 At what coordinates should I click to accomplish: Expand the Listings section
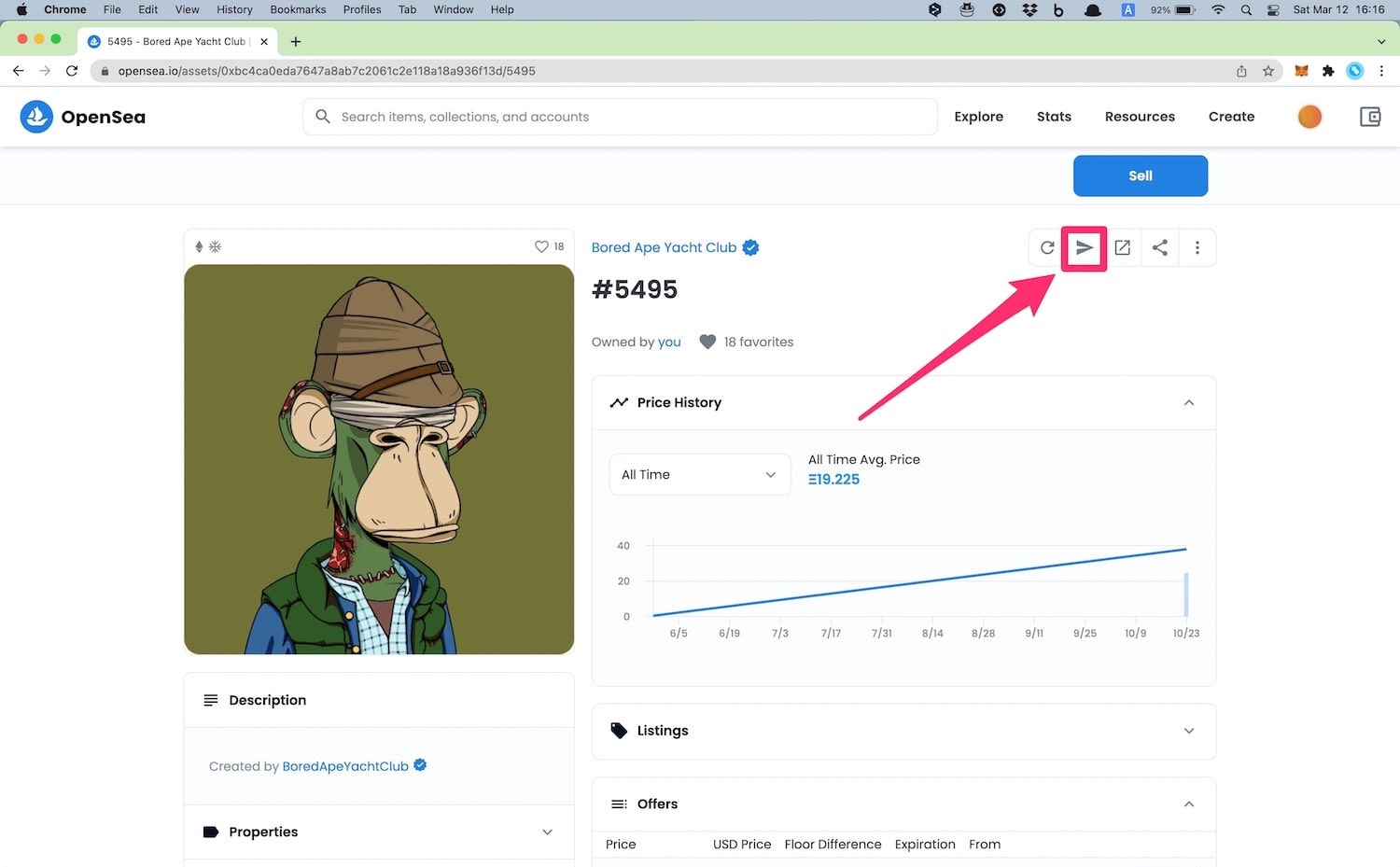point(1189,731)
